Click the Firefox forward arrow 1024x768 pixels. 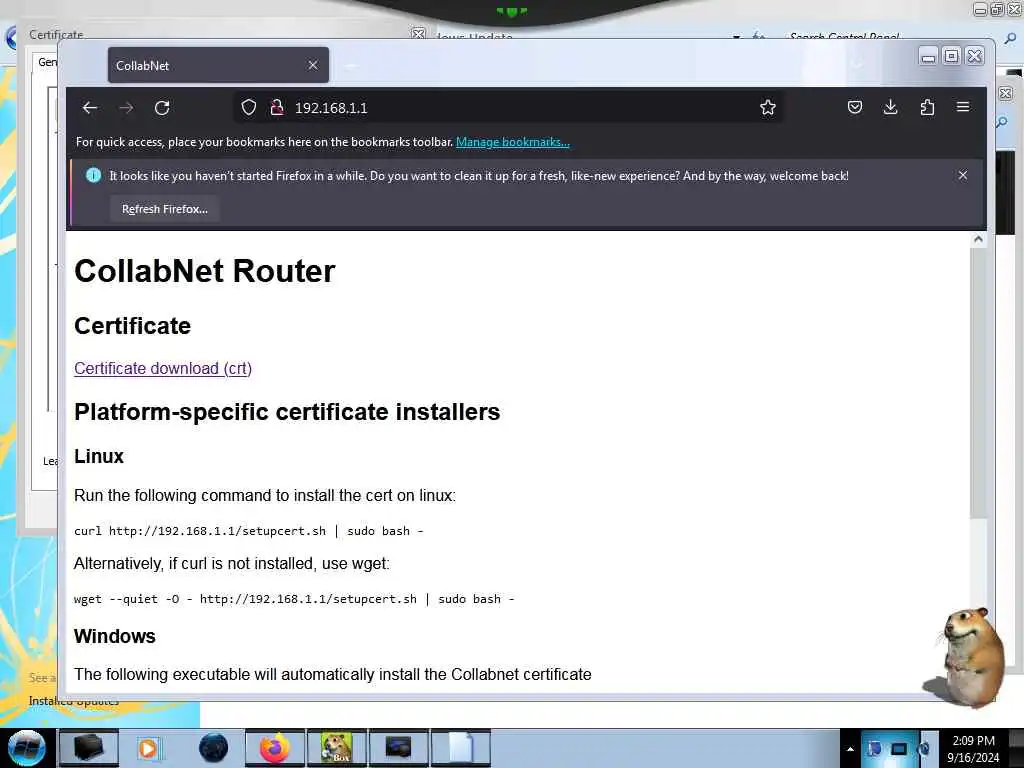click(x=126, y=108)
